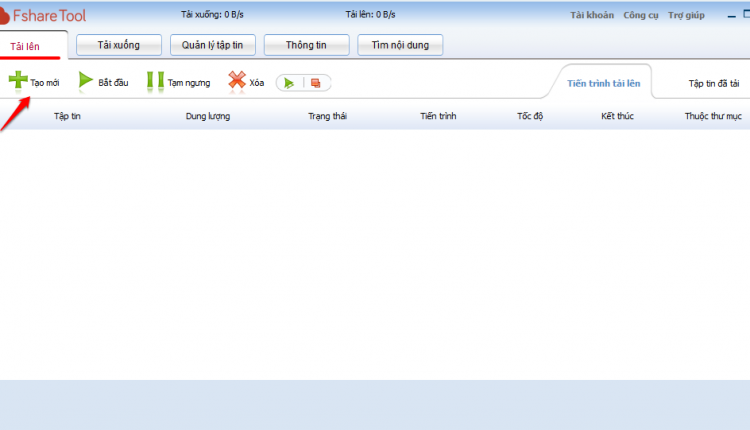
Task: Click the red X Xóa icon
Action: click(x=237, y=80)
